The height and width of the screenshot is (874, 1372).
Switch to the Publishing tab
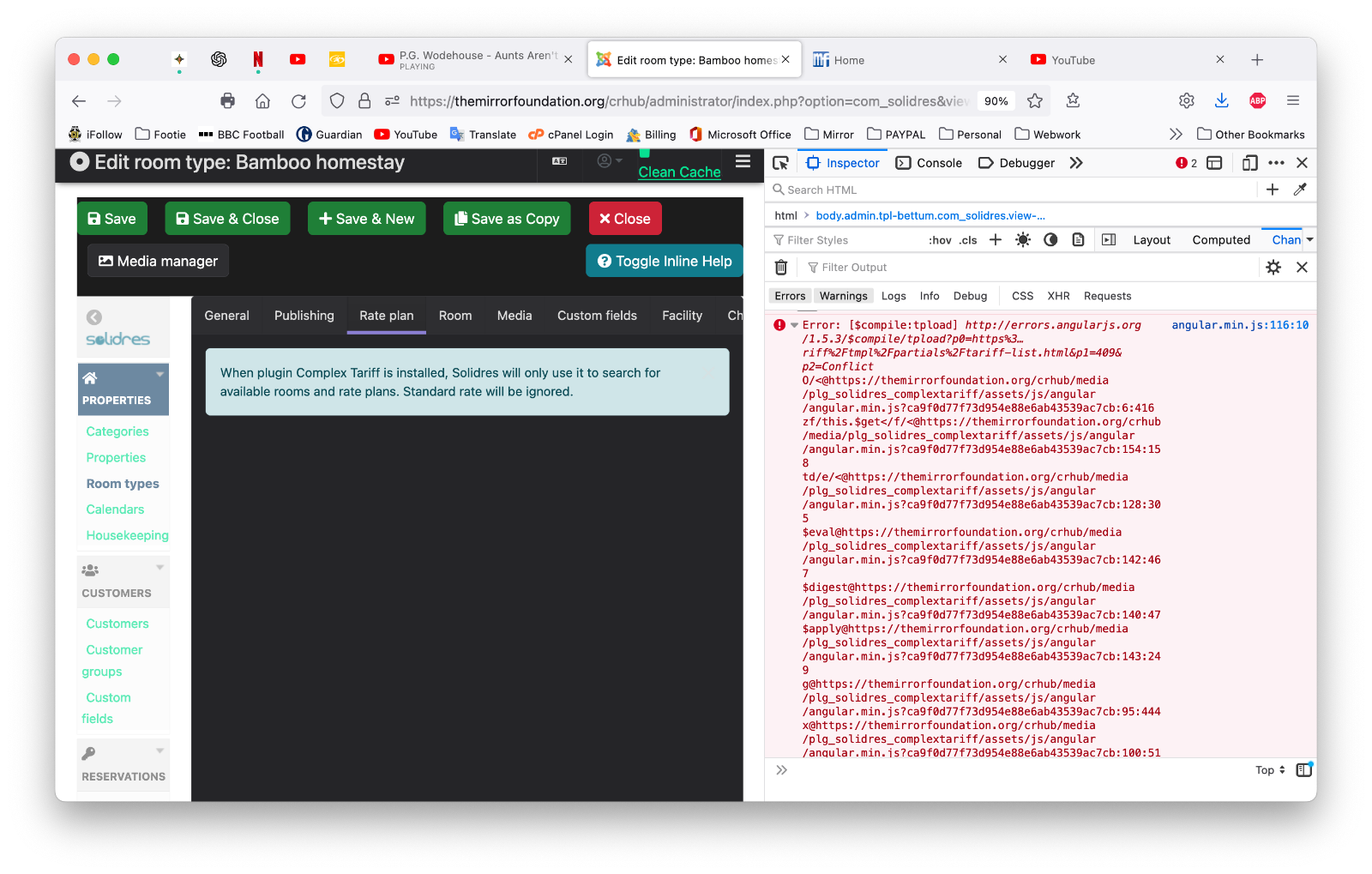click(304, 316)
